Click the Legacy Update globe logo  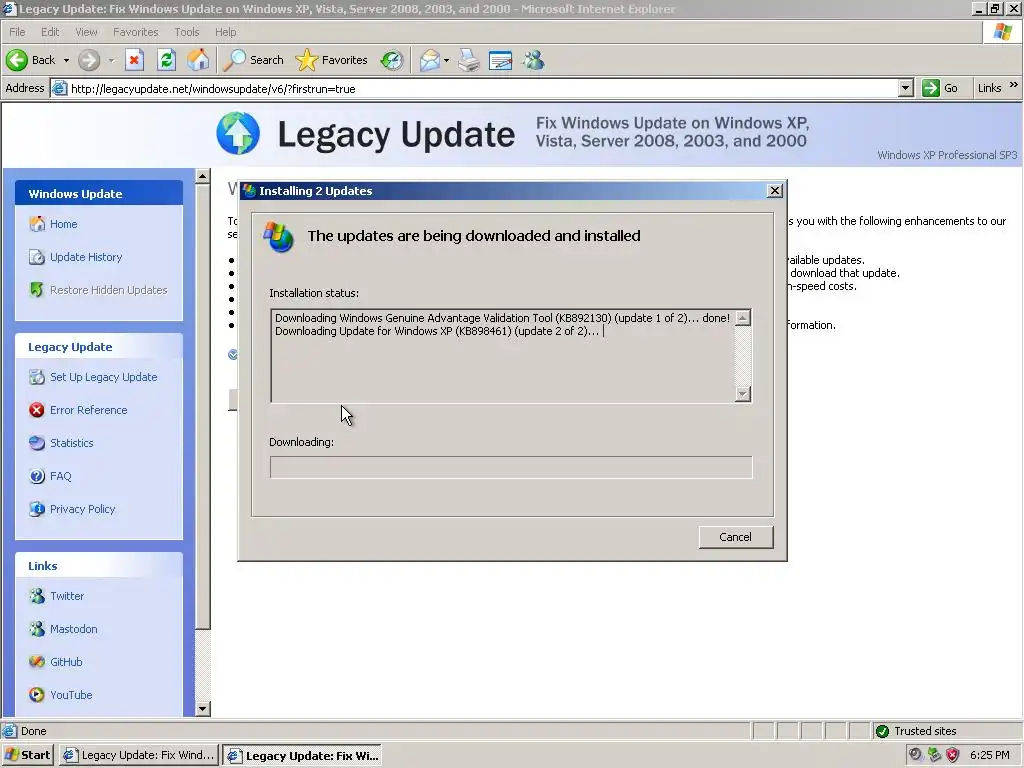coord(238,133)
